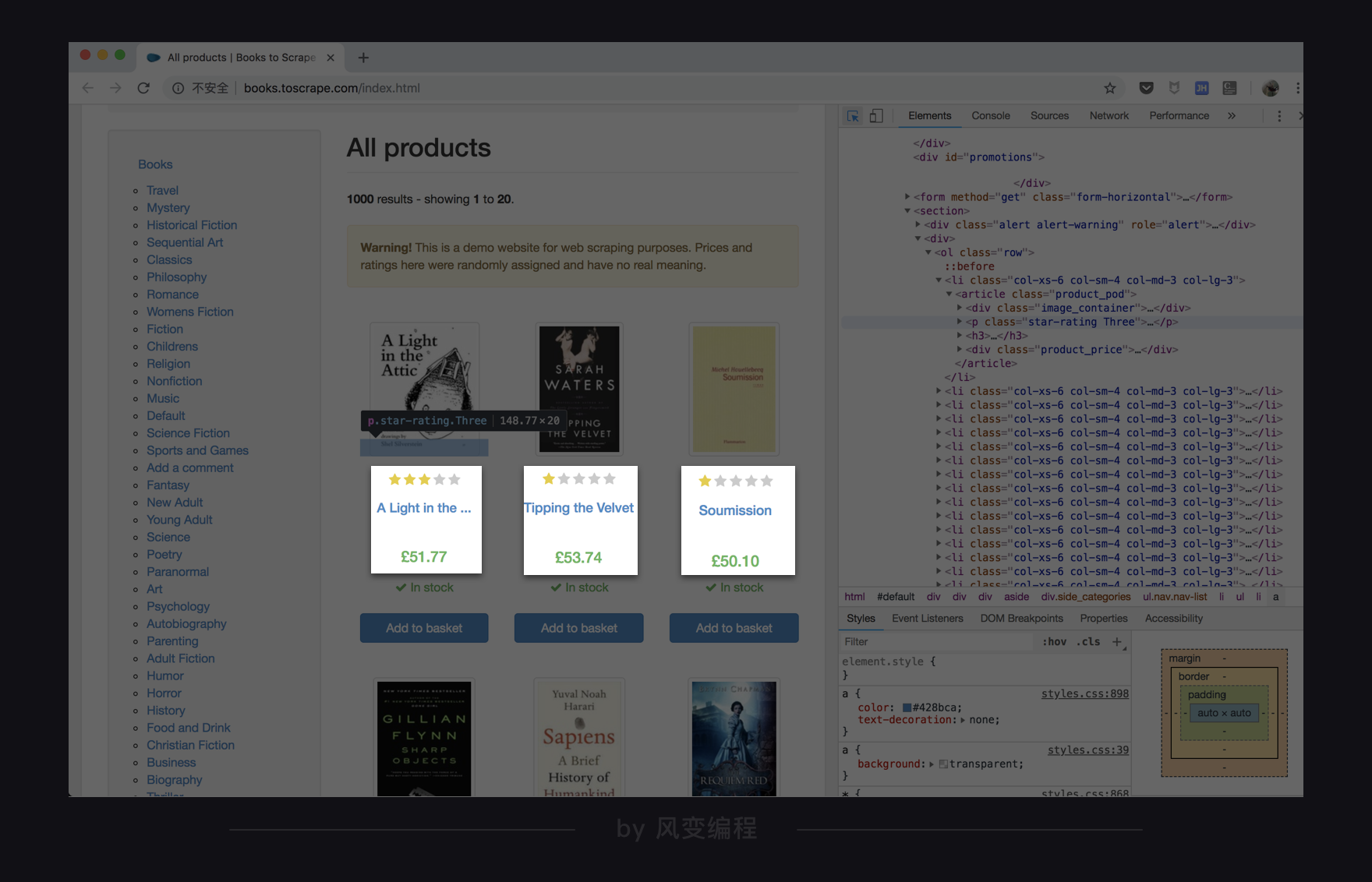
Task: Open a new browser tab
Action: click(x=363, y=58)
